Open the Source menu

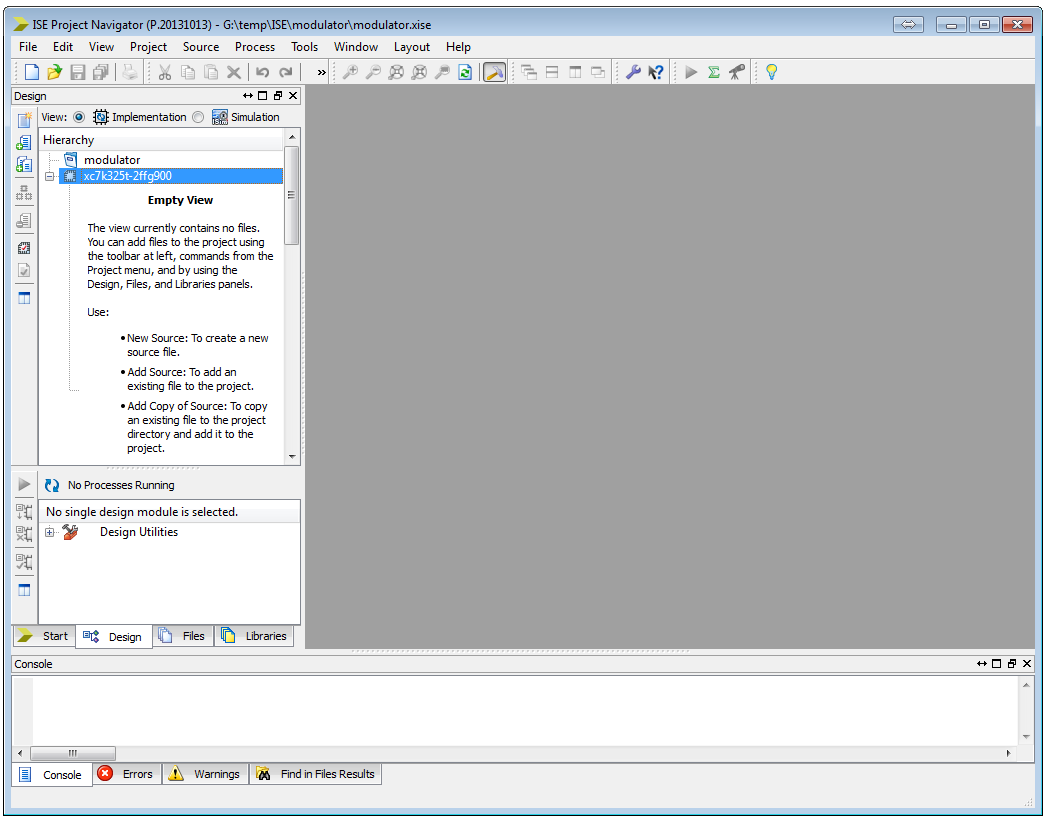[x=201, y=47]
